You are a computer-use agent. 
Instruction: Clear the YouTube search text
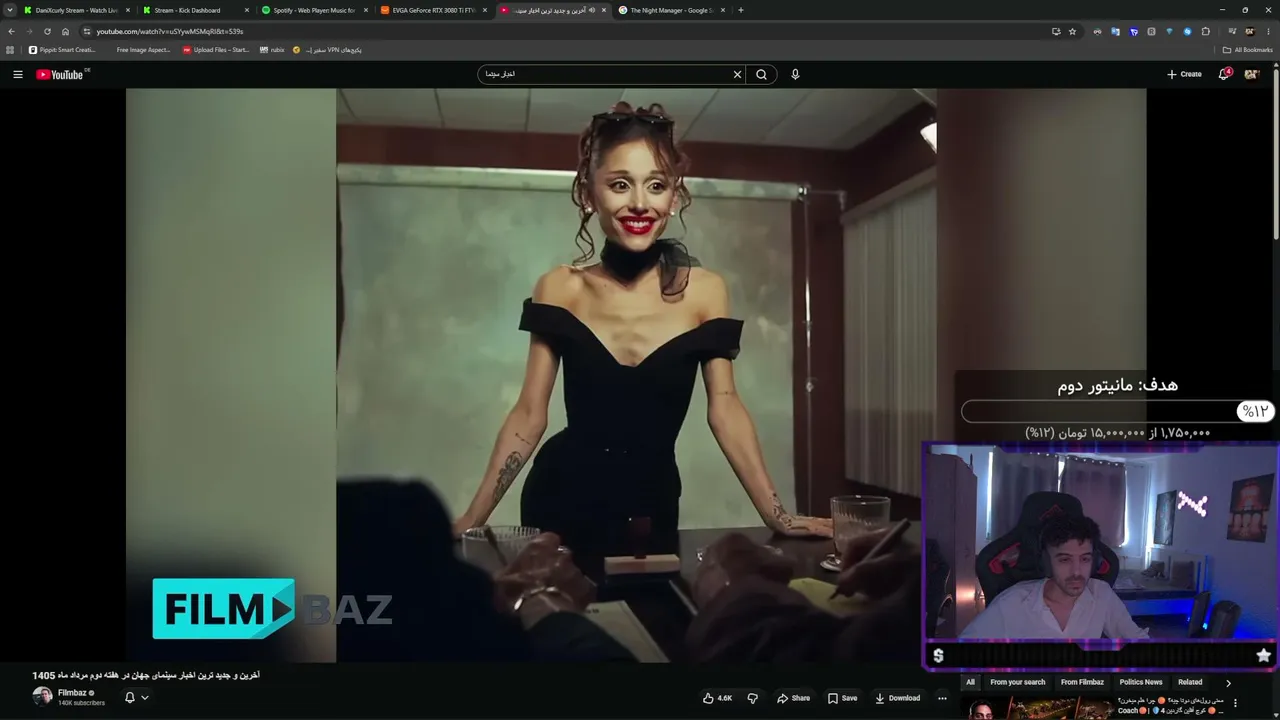(x=737, y=74)
